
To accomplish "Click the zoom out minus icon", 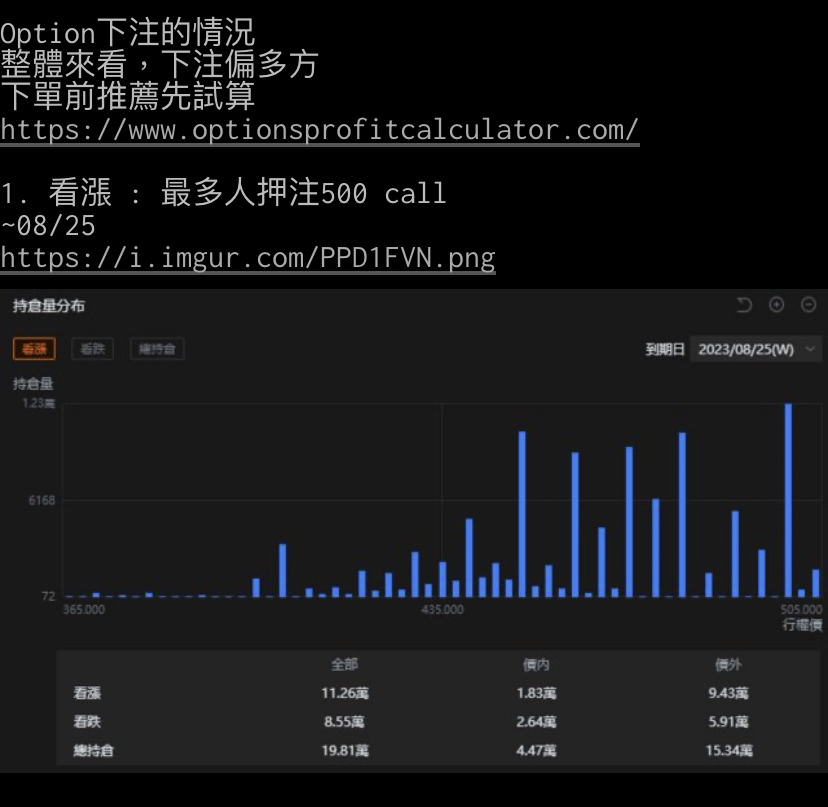I will 808,305.
